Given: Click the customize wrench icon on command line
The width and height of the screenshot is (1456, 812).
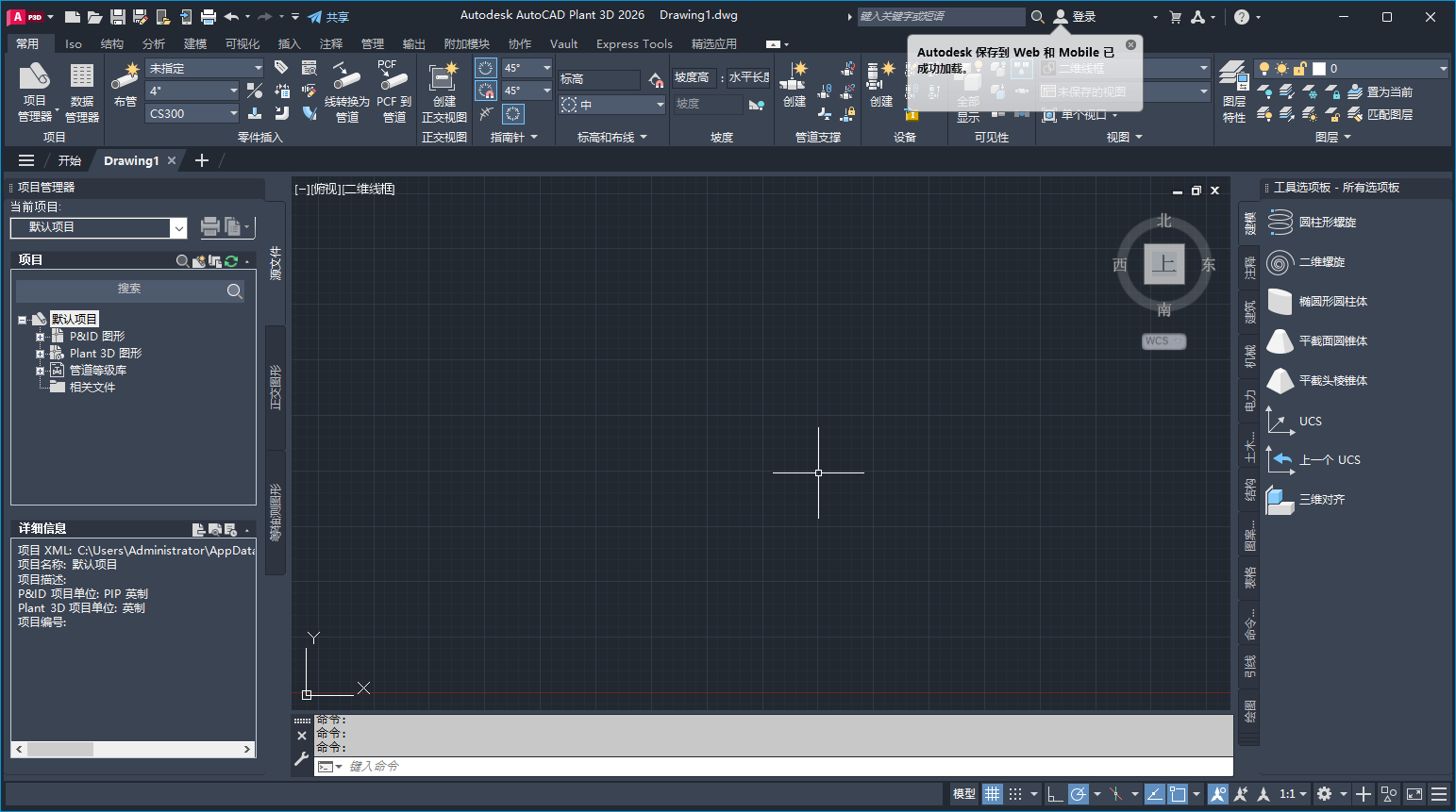Looking at the screenshot, I should click(302, 758).
